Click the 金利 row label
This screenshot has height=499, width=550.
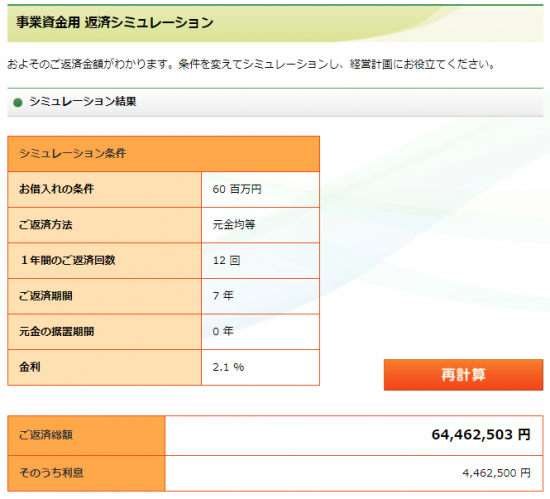point(30,367)
